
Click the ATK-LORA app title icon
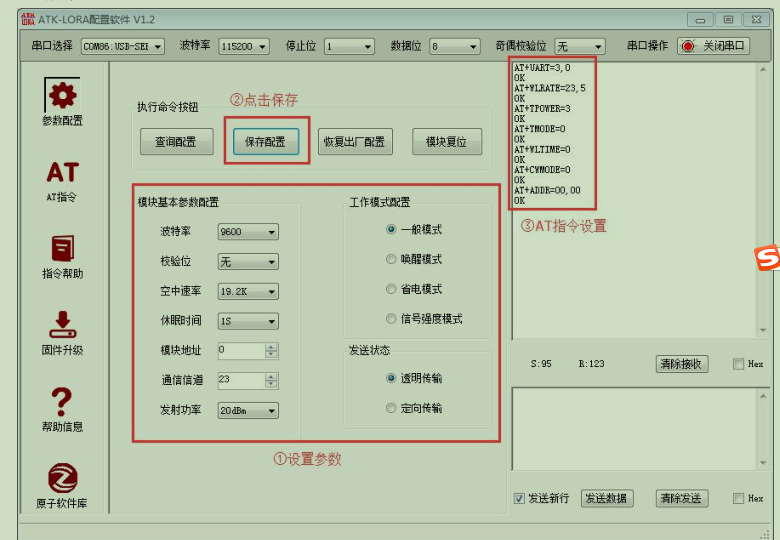(x=28, y=19)
